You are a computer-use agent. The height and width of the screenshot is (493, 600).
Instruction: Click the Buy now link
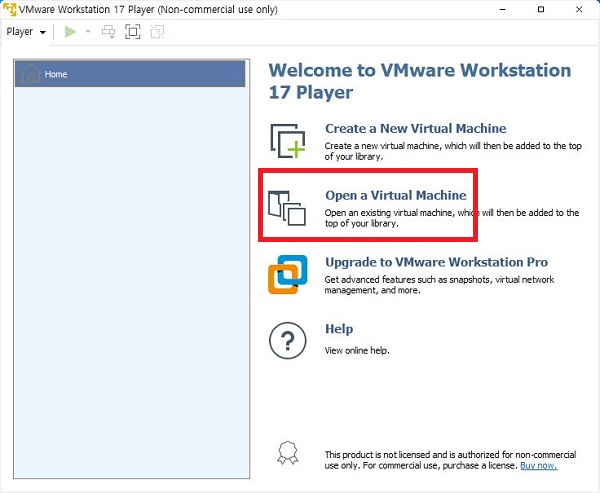538,466
